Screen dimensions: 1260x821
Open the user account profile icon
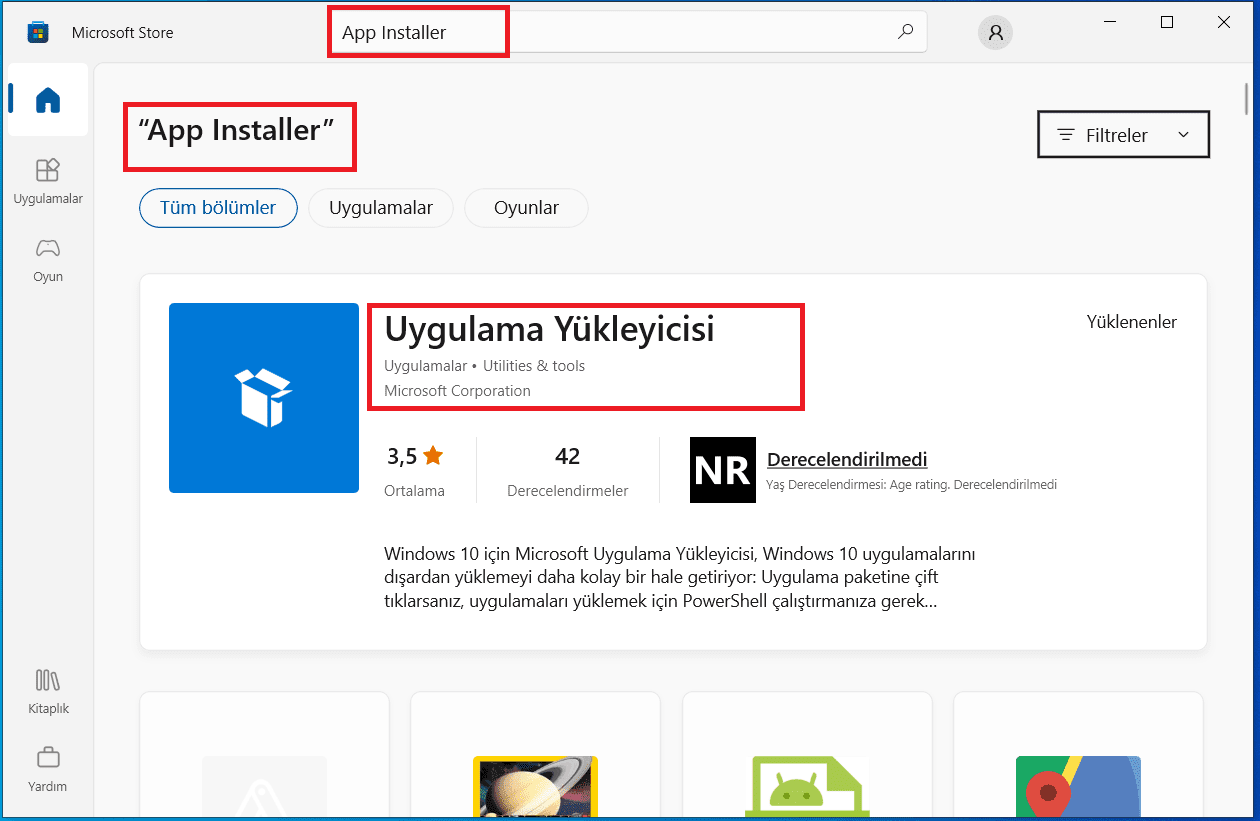tap(995, 32)
